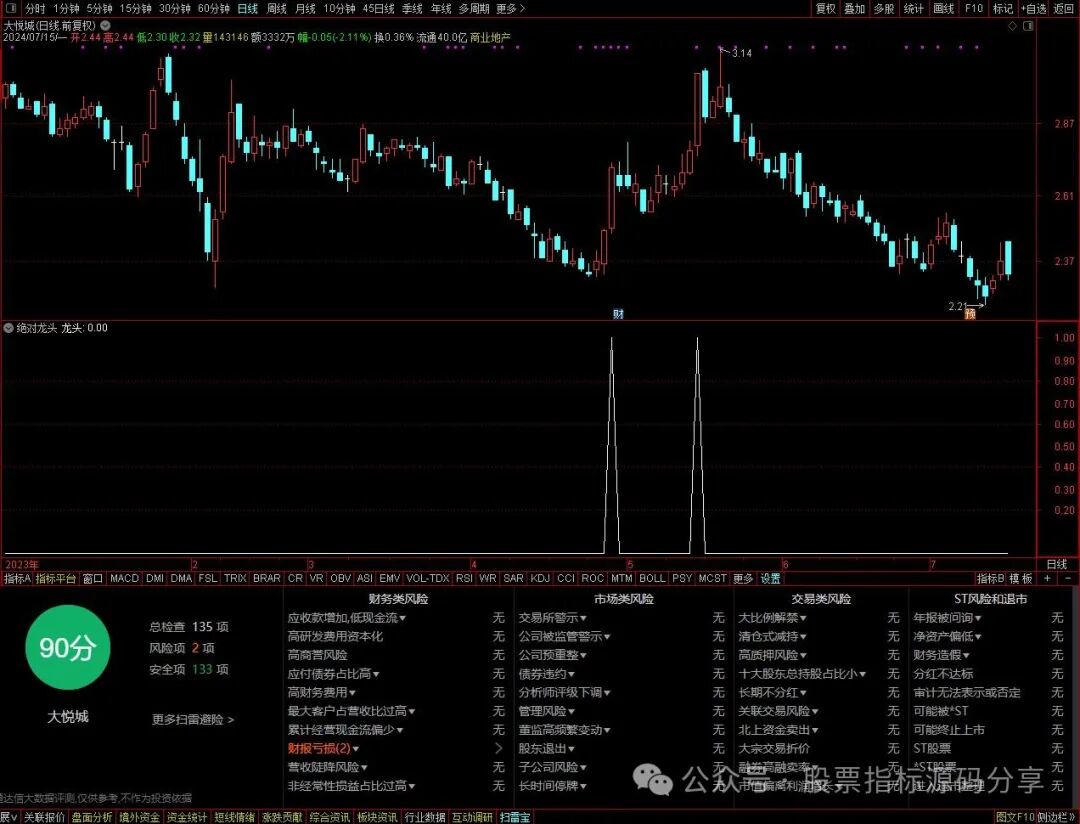Image resolution: width=1080 pixels, height=824 pixels.
Task: Click the orange 预 marker near 2.21 low
Action: (970, 314)
